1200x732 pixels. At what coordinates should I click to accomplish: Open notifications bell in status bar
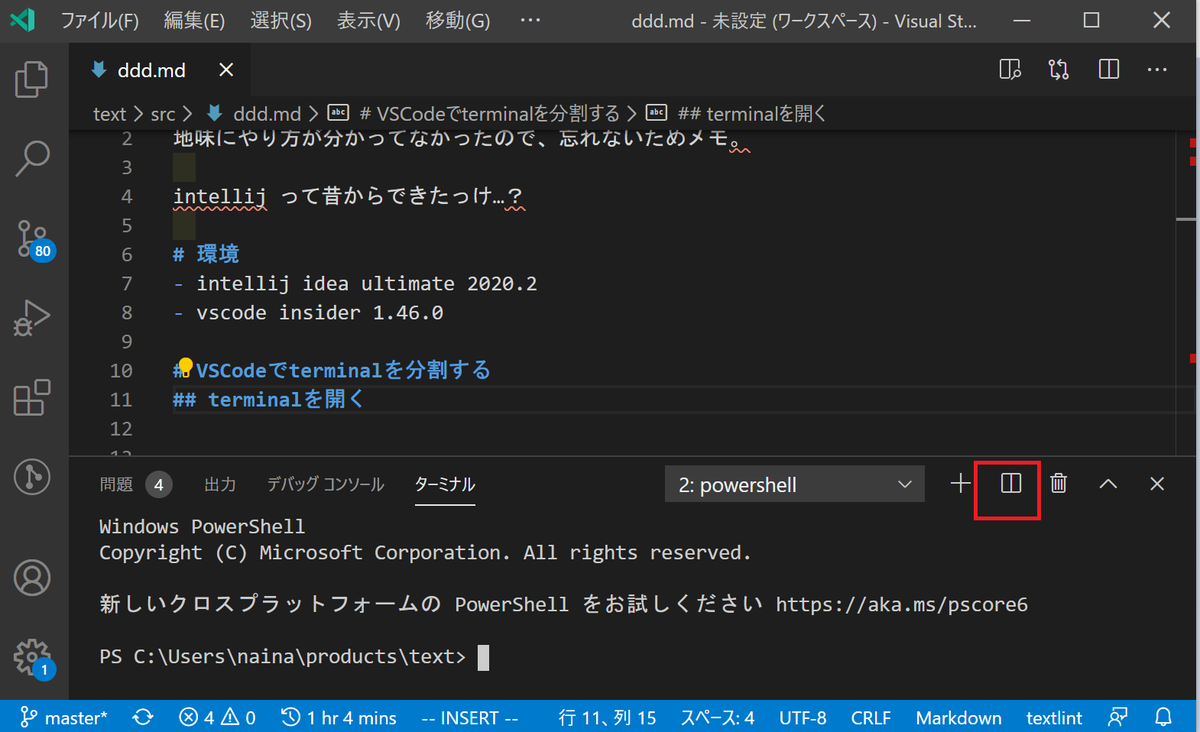point(1163,717)
